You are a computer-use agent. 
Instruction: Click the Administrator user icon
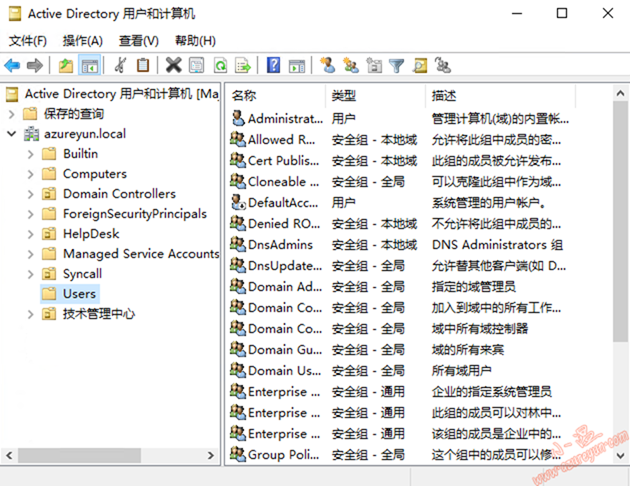click(238, 118)
